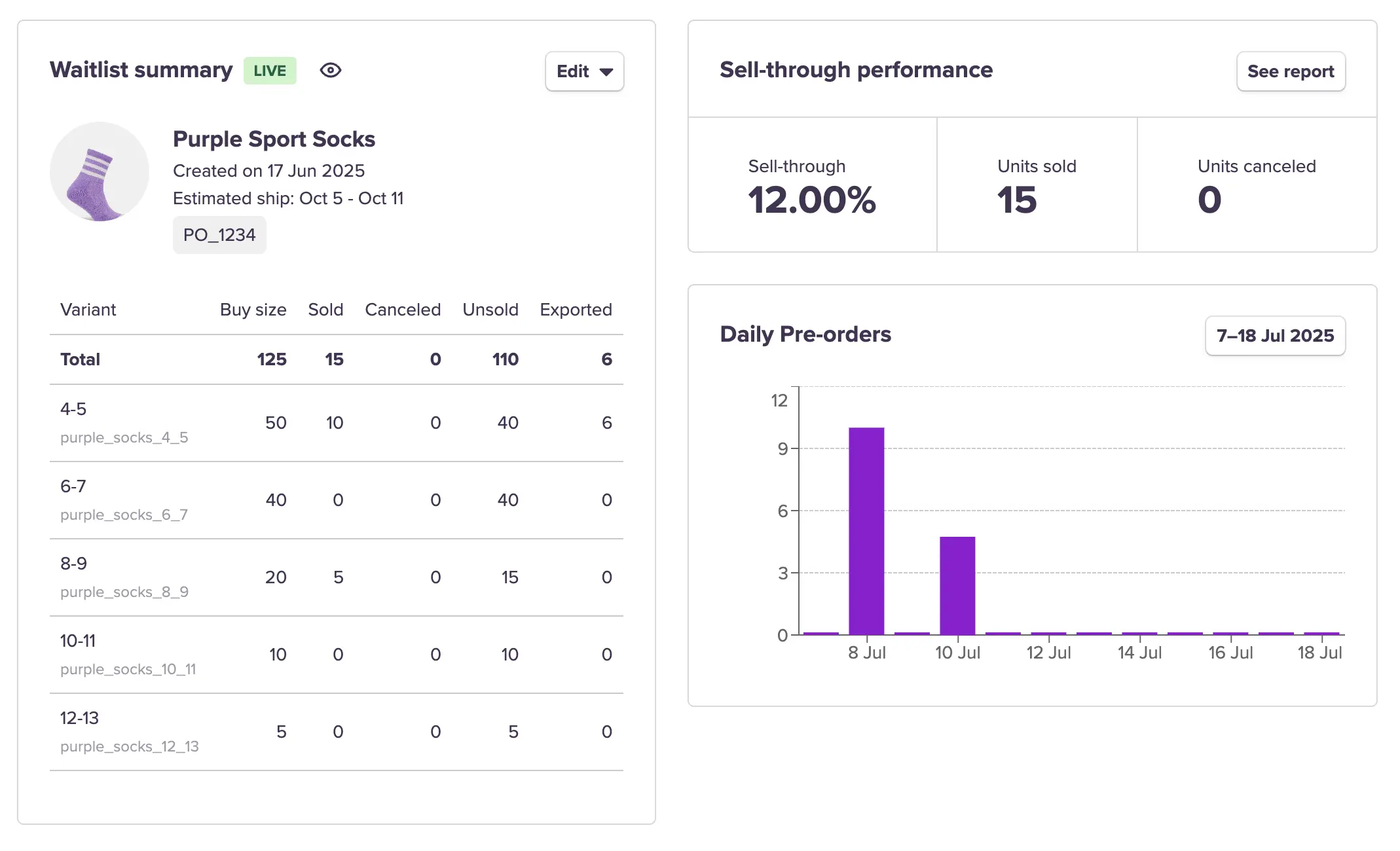Screen dimensions: 1400x851
Task: Click the 8 Jul bar in chart
Action: coord(866,530)
